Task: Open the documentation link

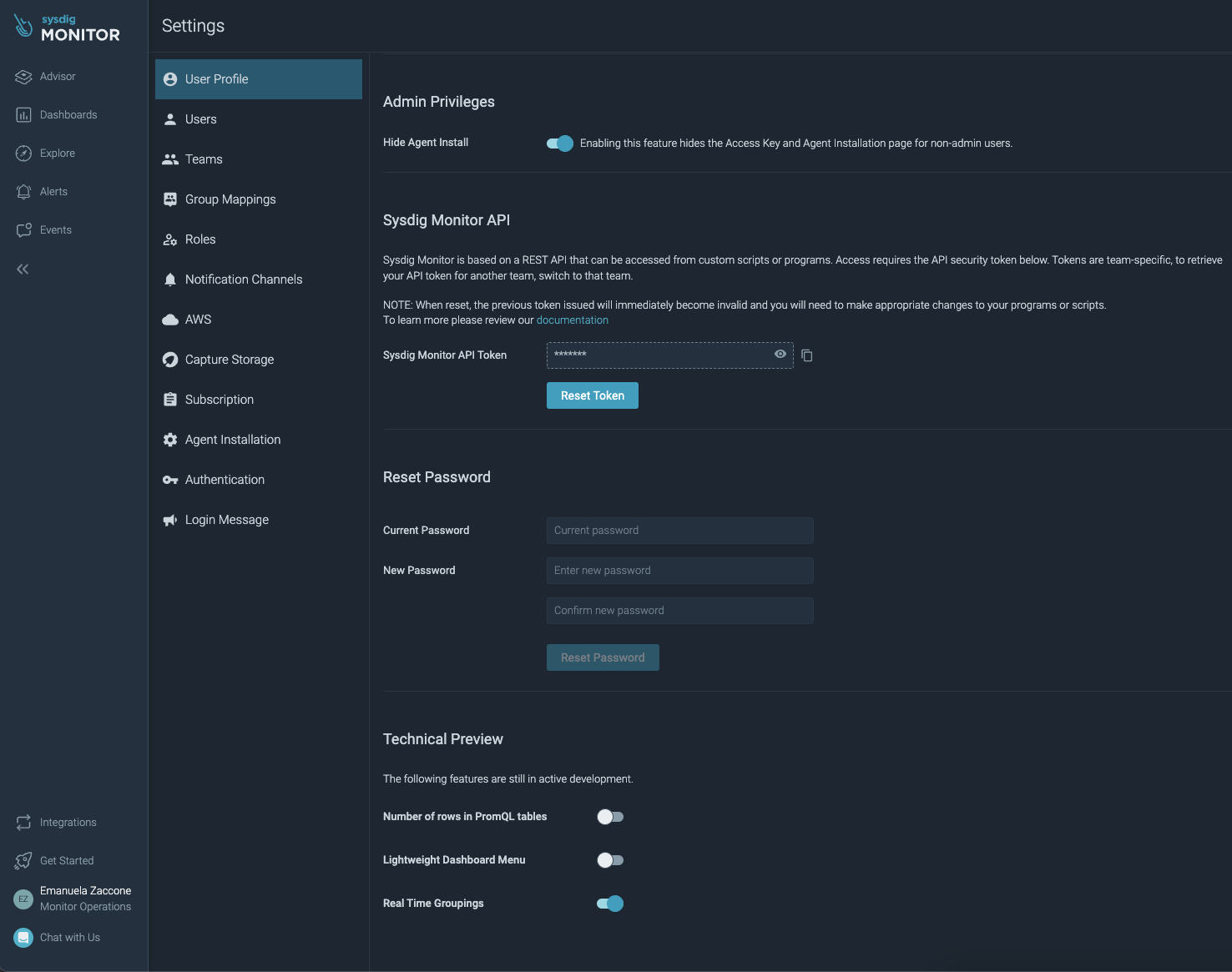Action: point(573,320)
